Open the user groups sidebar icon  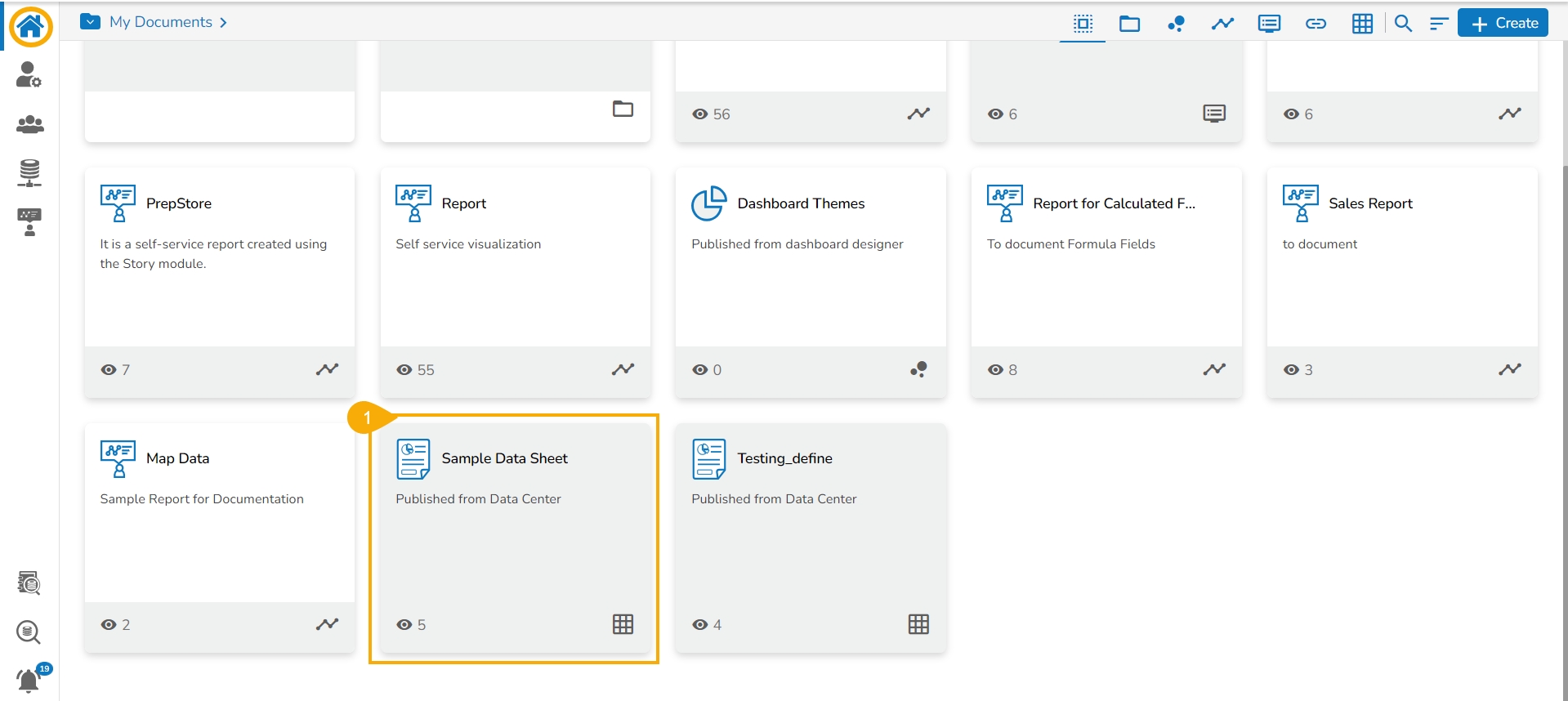click(29, 124)
